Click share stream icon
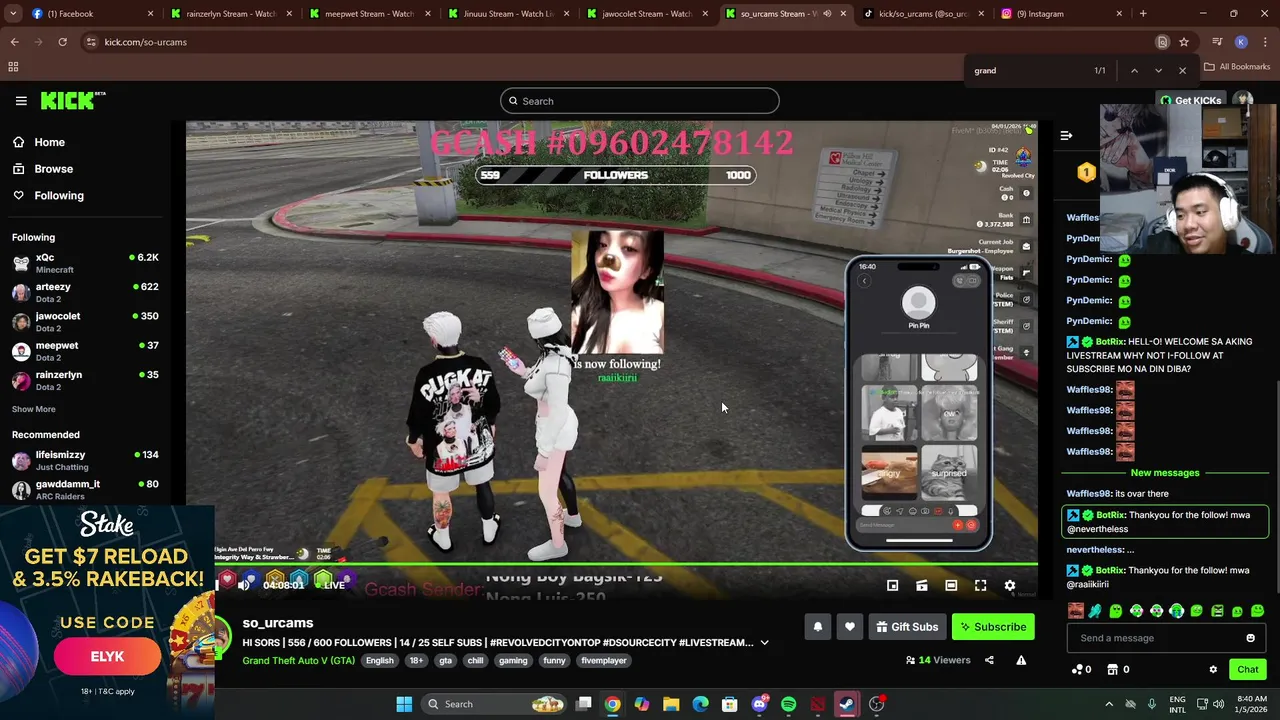Screen dimensions: 1280x720 [989, 660]
